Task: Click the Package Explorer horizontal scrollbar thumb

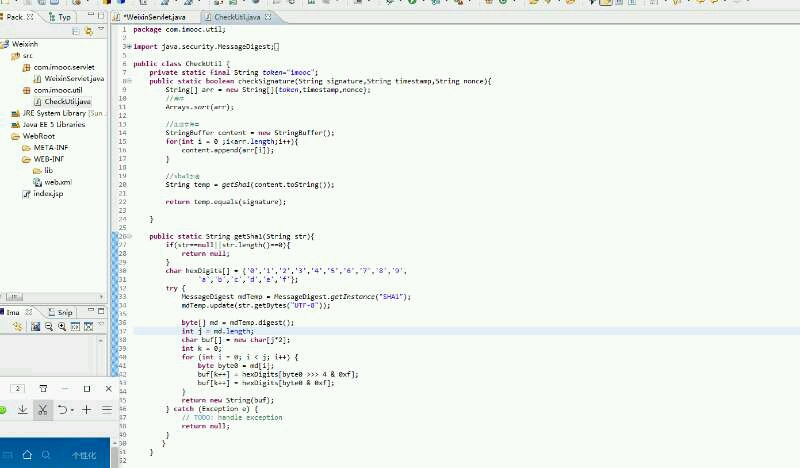Action: (x=14, y=297)
